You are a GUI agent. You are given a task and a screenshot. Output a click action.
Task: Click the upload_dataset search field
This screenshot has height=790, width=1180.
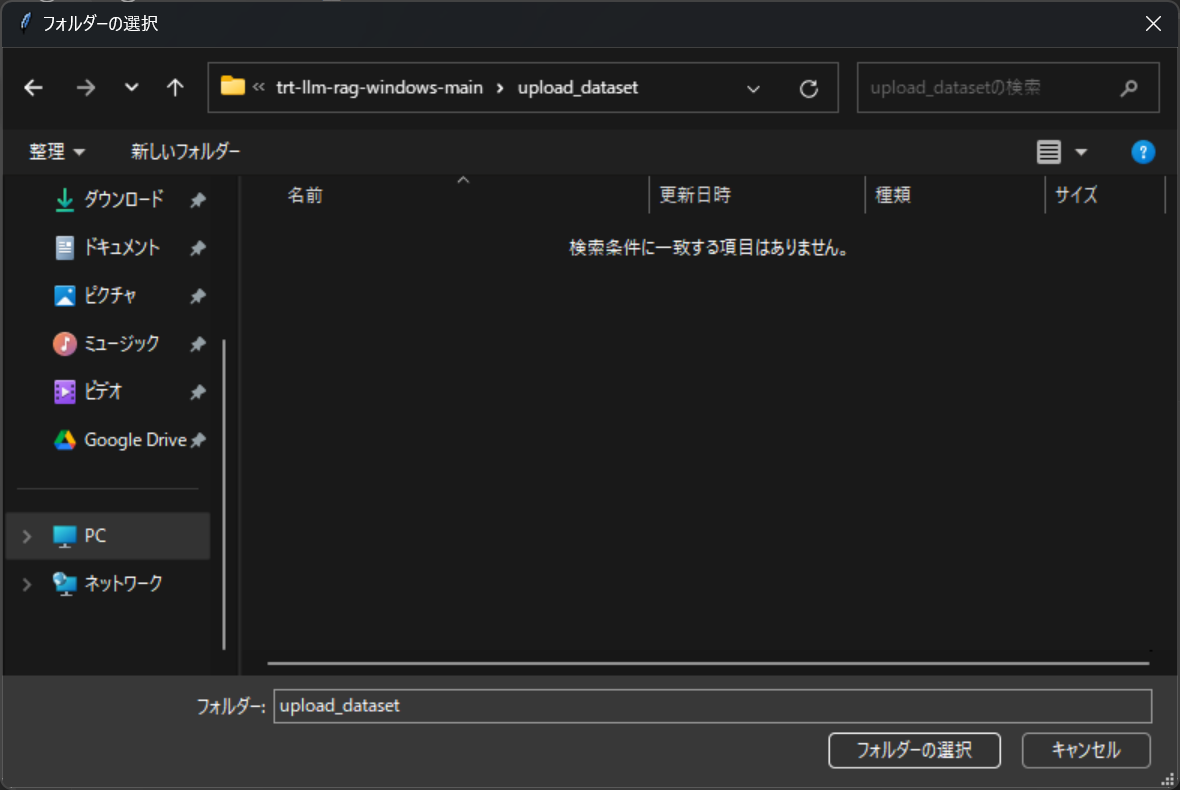[1008, 87]
